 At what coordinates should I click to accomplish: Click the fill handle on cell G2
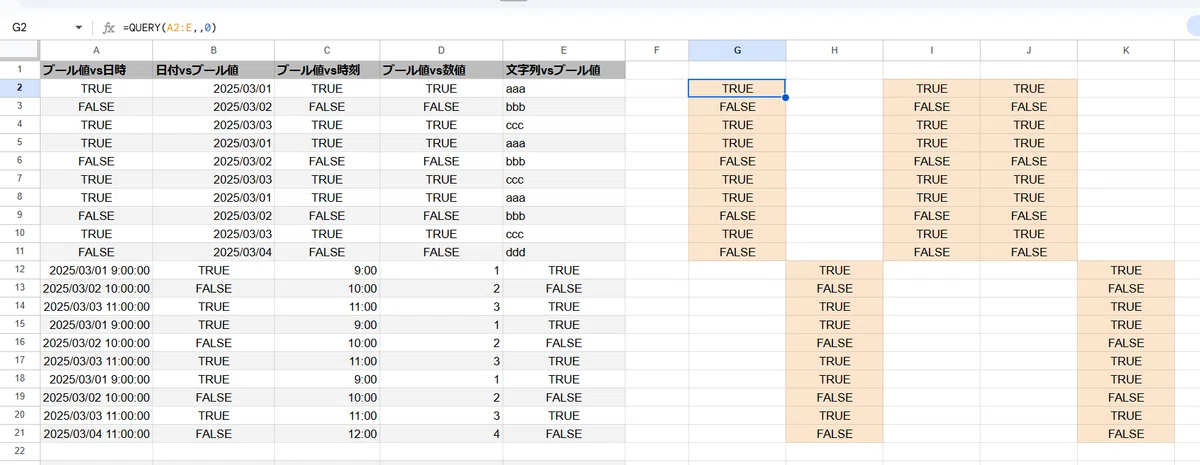click(x=786, y=98)
